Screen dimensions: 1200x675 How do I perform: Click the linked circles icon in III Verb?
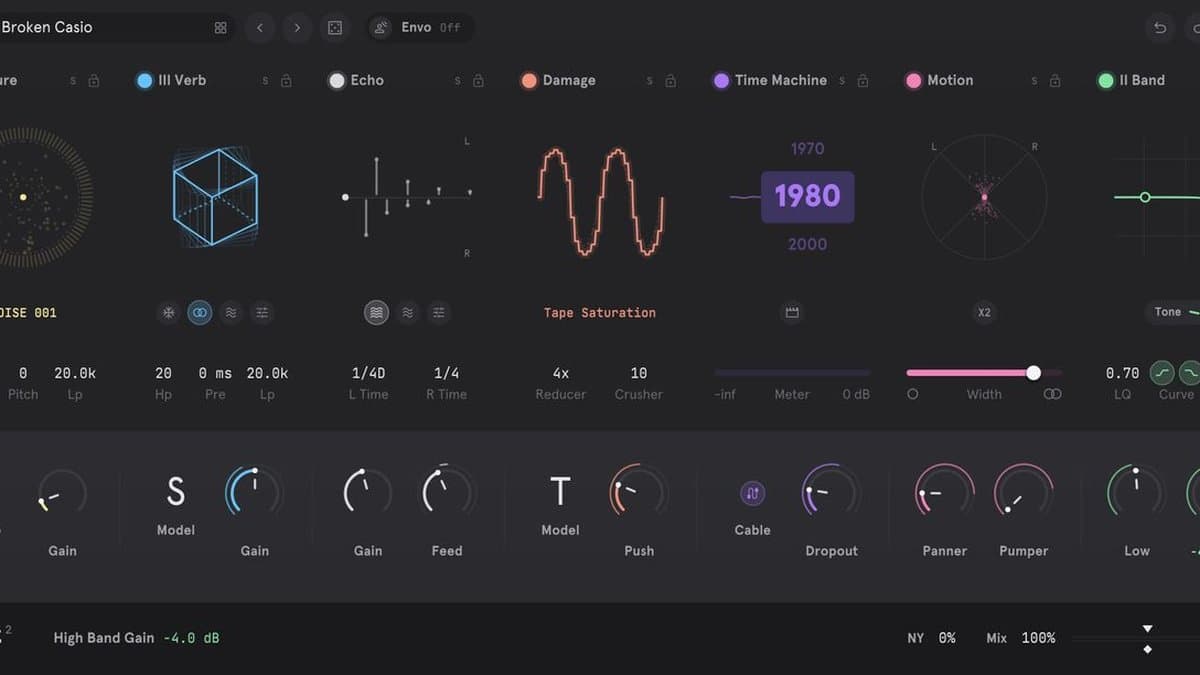(200, 313)
